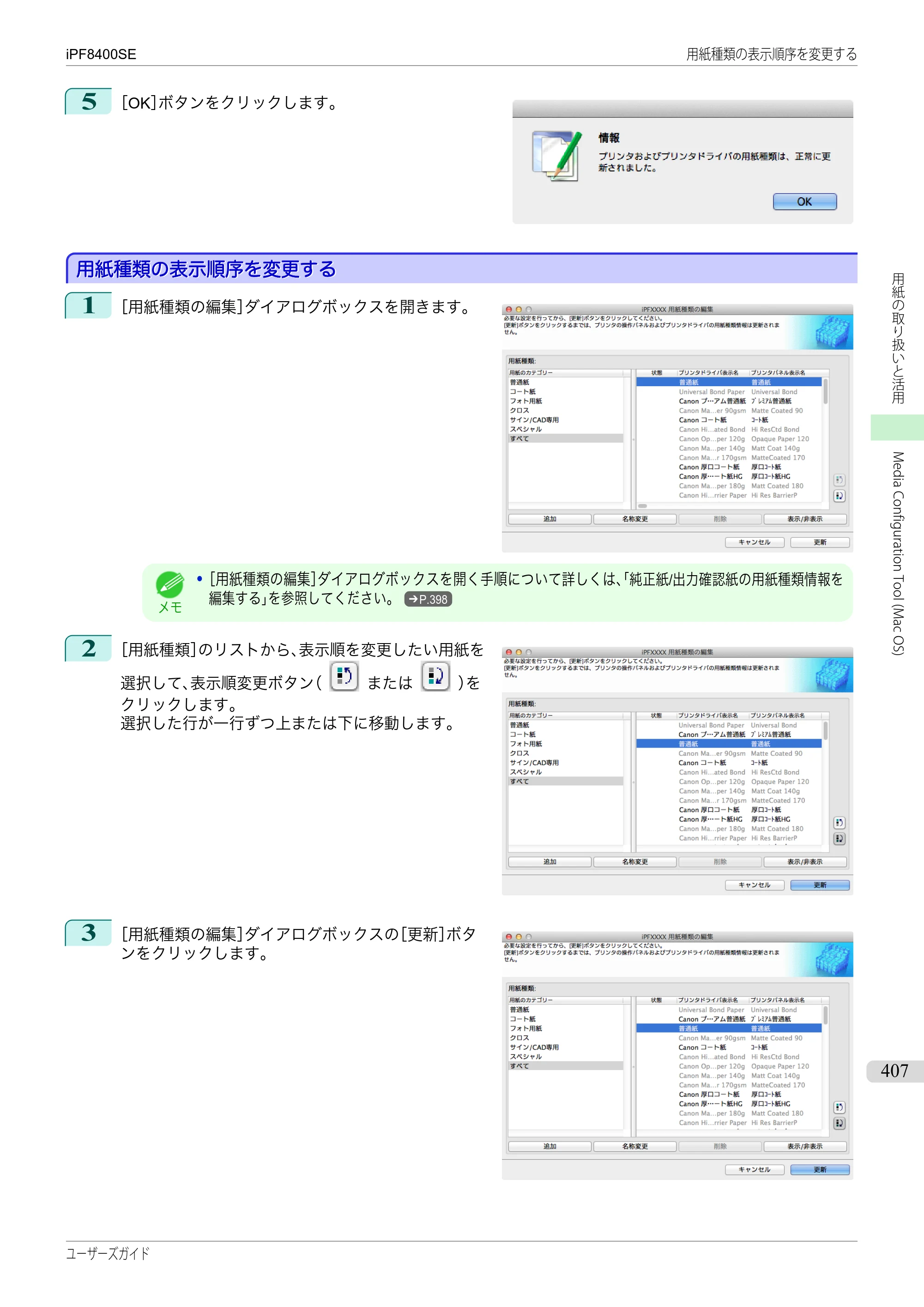Click the move-down order icon in step 2 text
This screenshot has height=1307, width=924.
tap(435, 676)
